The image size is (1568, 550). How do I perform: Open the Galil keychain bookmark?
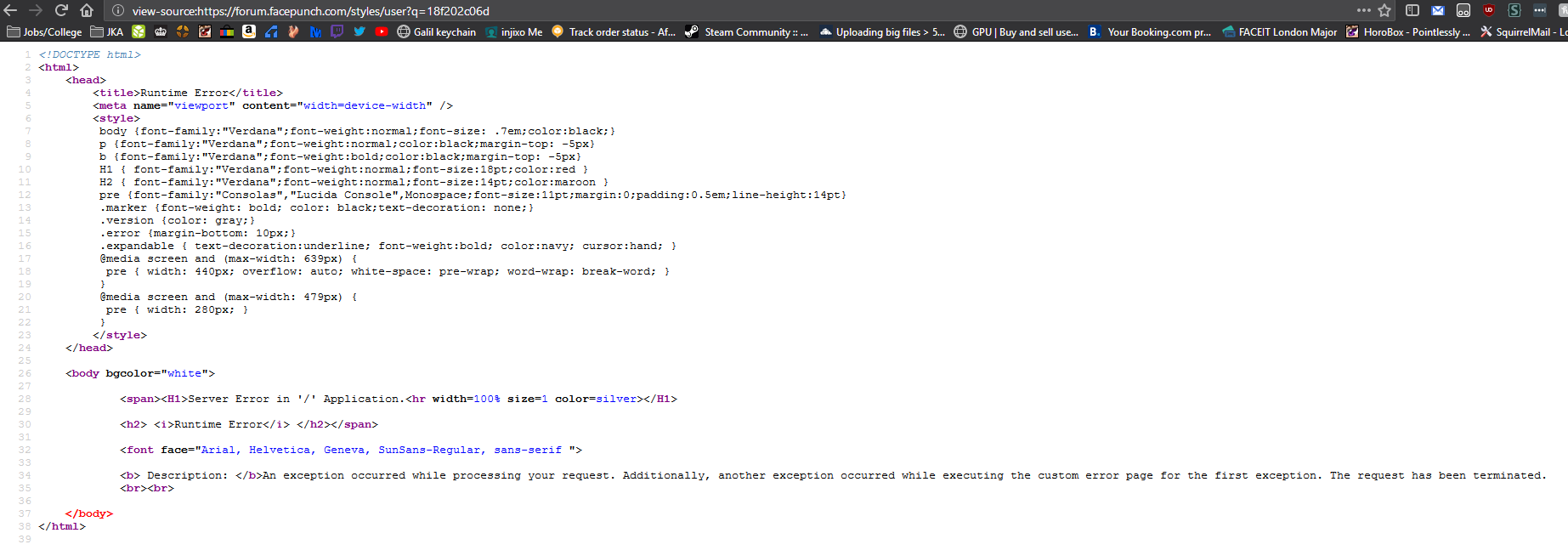point(437,31)
